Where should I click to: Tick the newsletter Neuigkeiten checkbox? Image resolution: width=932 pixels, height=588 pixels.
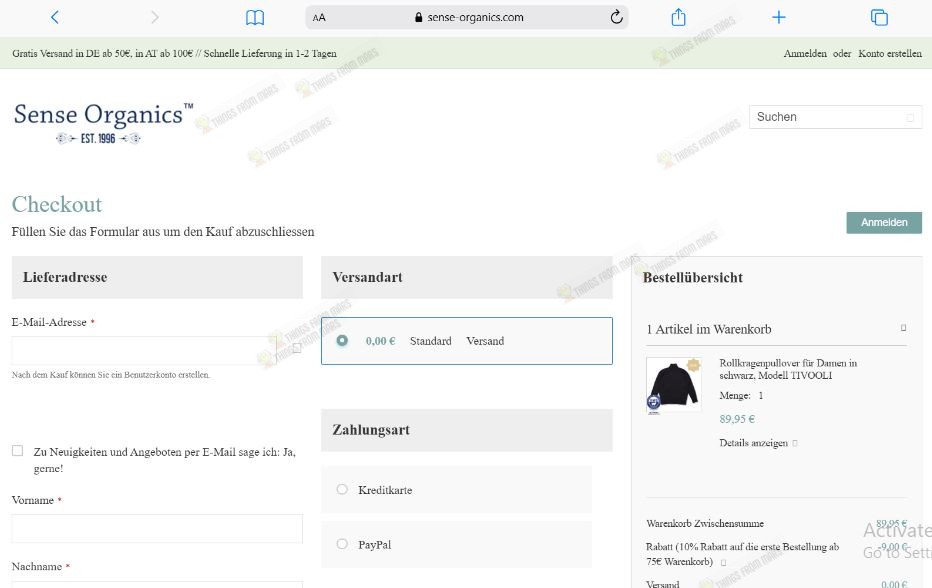point(18,451)
